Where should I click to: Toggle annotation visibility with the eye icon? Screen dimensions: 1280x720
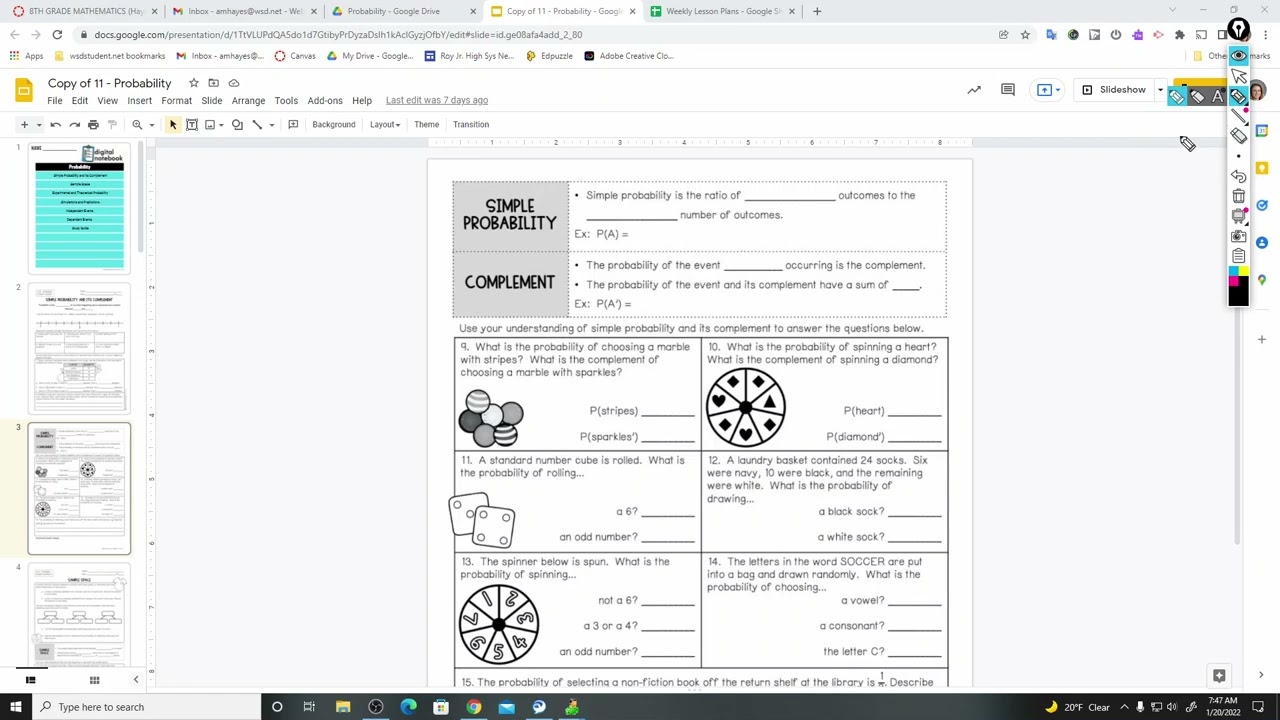(1239, 56)
